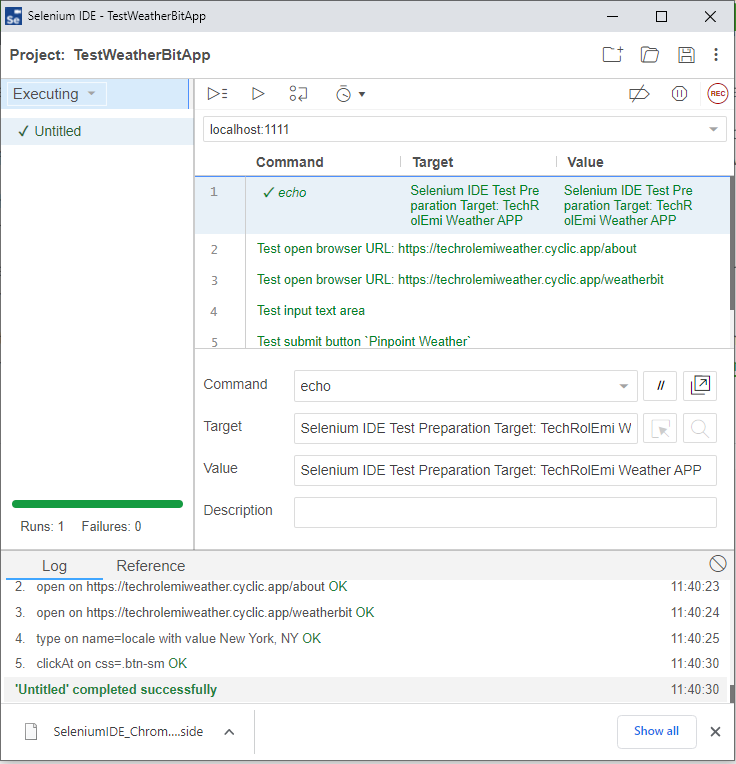Click log entry for clickAt css=.btn-sm
736x764 pixels.
click(366, 664)
